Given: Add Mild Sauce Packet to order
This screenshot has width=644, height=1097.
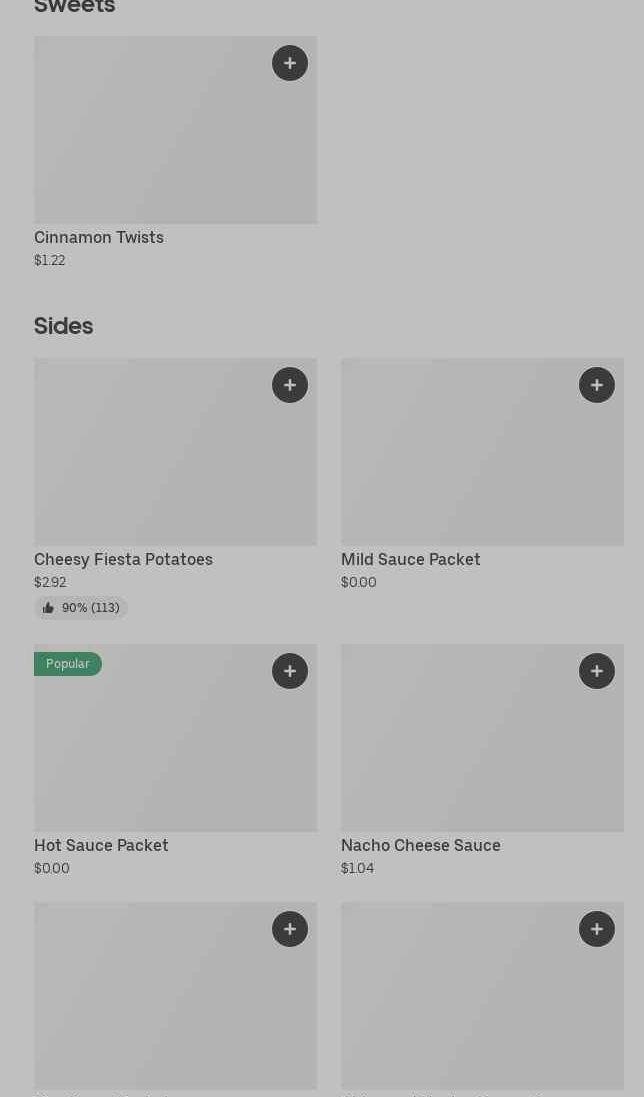Looking at the screenshot, I should (597, 385).
